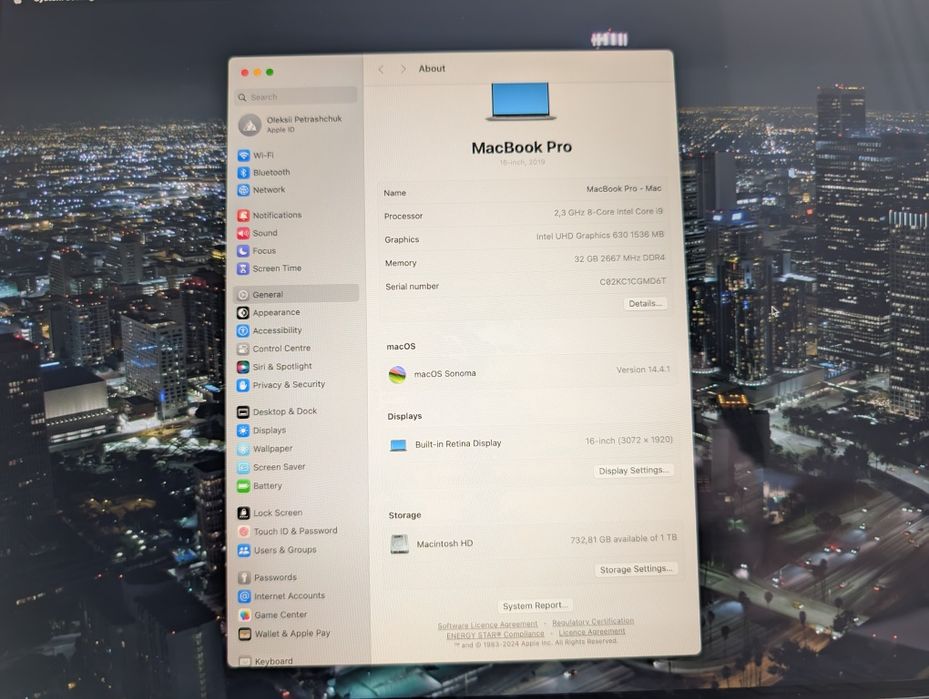The width and height of the screenshot is (929, 699).
Task: Open Notifications bell icon
Action: point(243,215)
